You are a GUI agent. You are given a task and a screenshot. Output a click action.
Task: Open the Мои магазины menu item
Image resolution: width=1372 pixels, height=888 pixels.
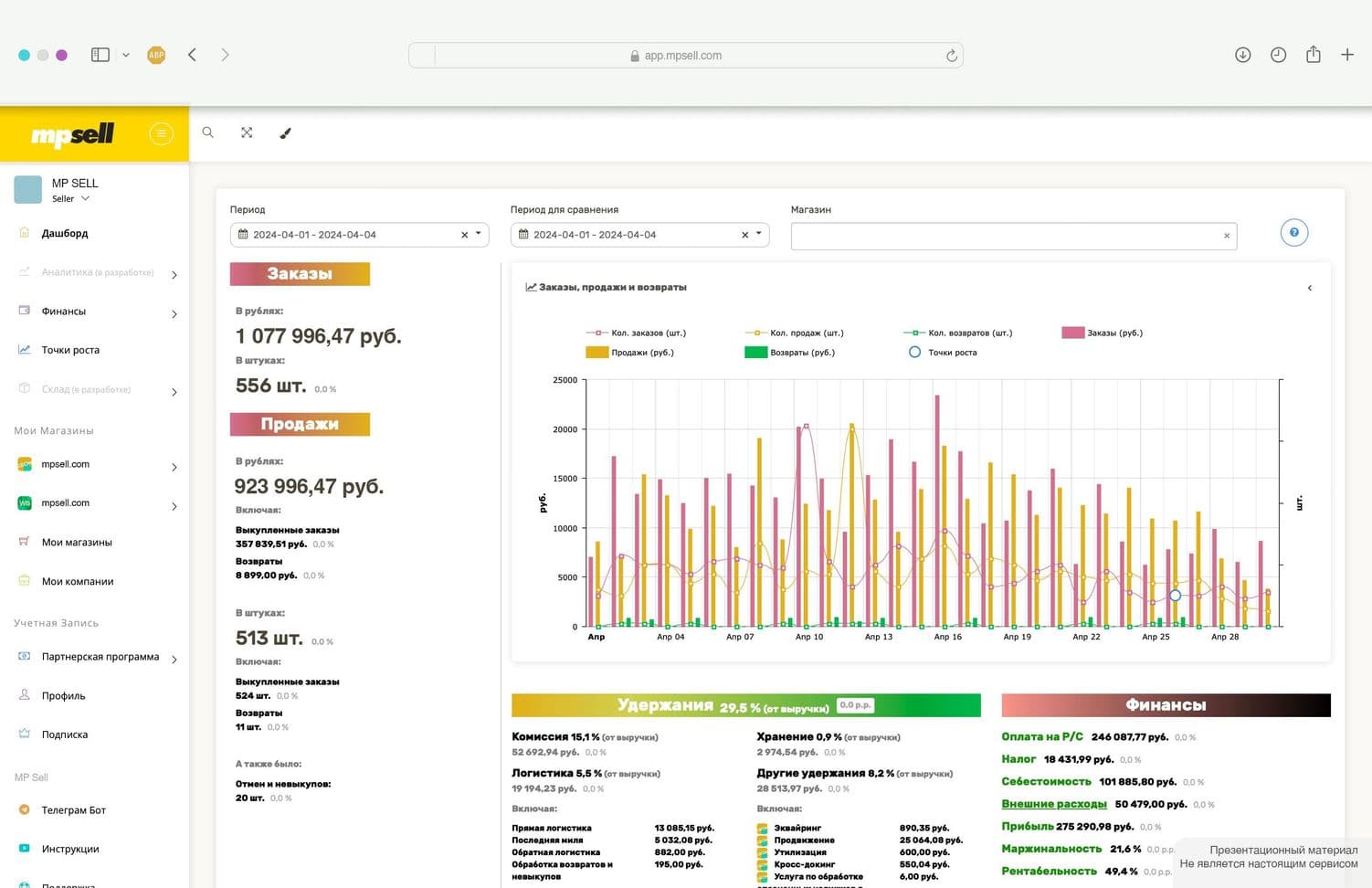click(77, 542)
